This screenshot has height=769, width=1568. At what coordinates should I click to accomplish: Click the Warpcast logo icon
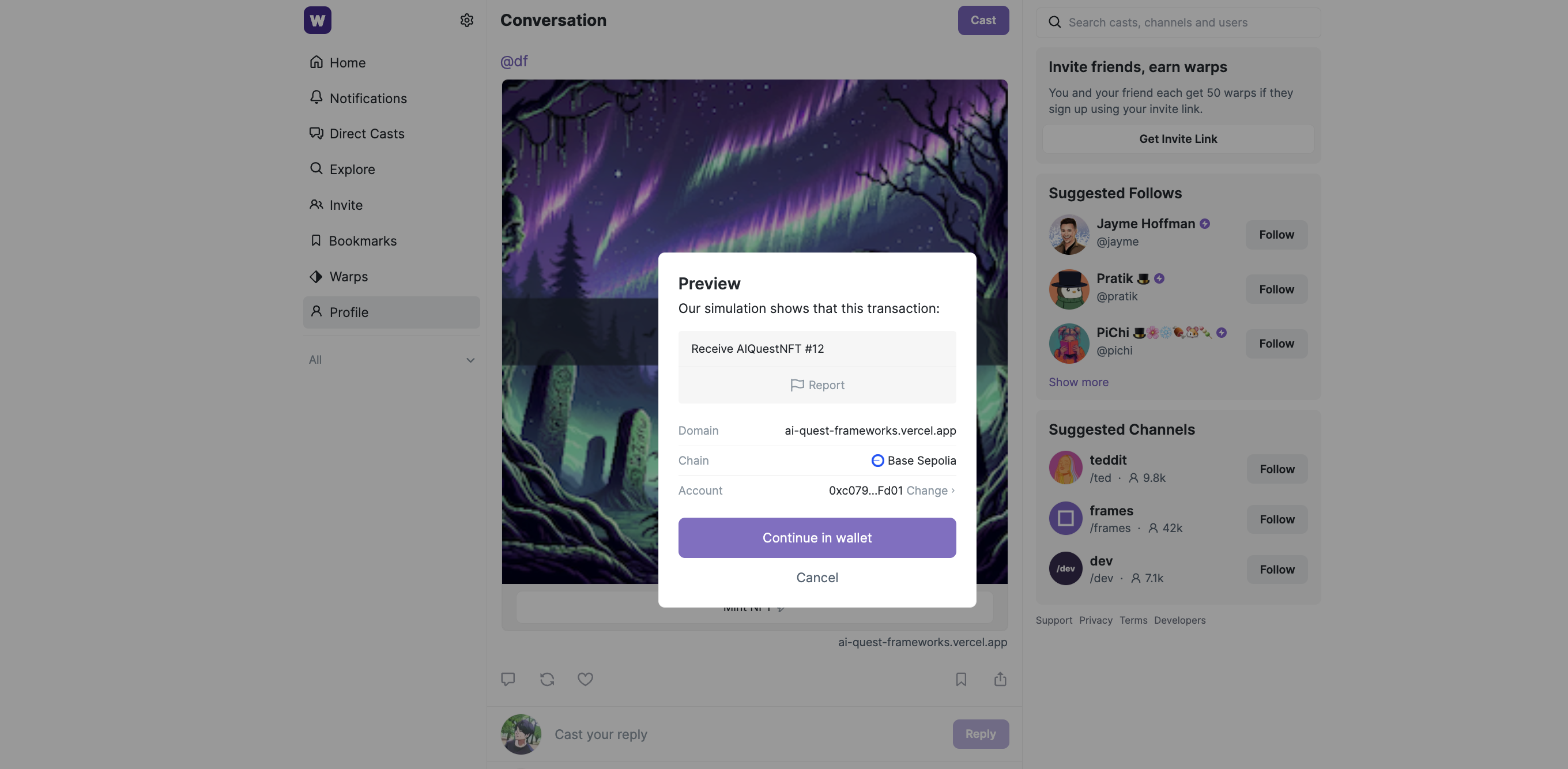tap(317, 20)
